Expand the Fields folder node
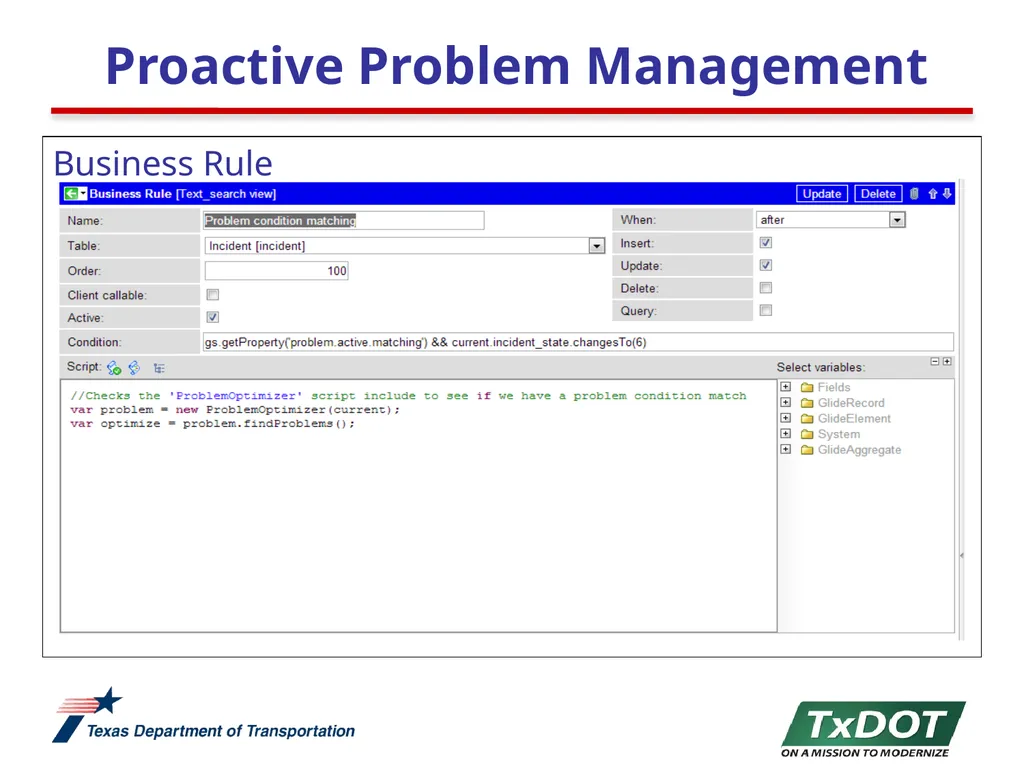 tap(786, 387)
